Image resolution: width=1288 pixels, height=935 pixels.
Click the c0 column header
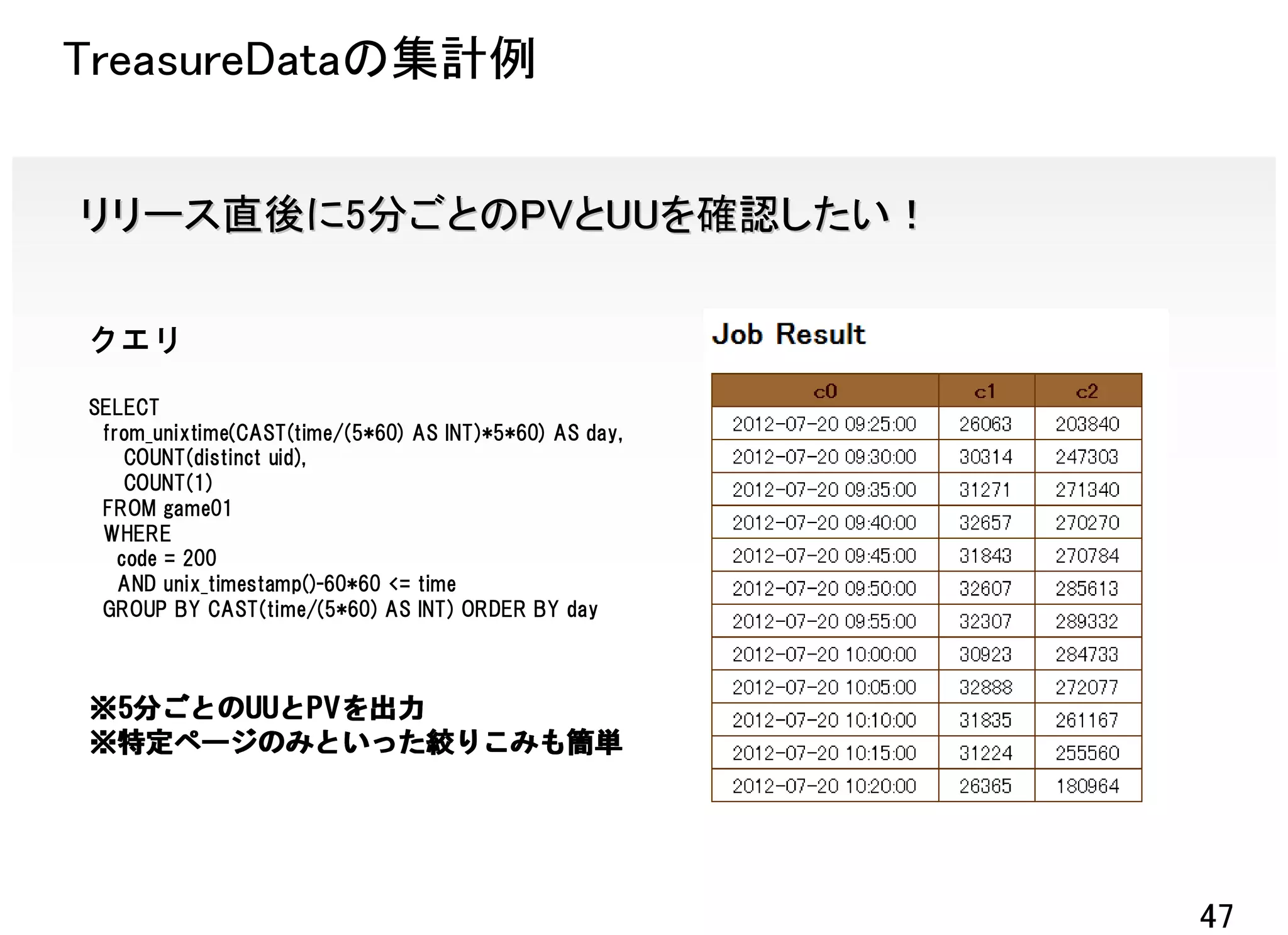(825, 391)
